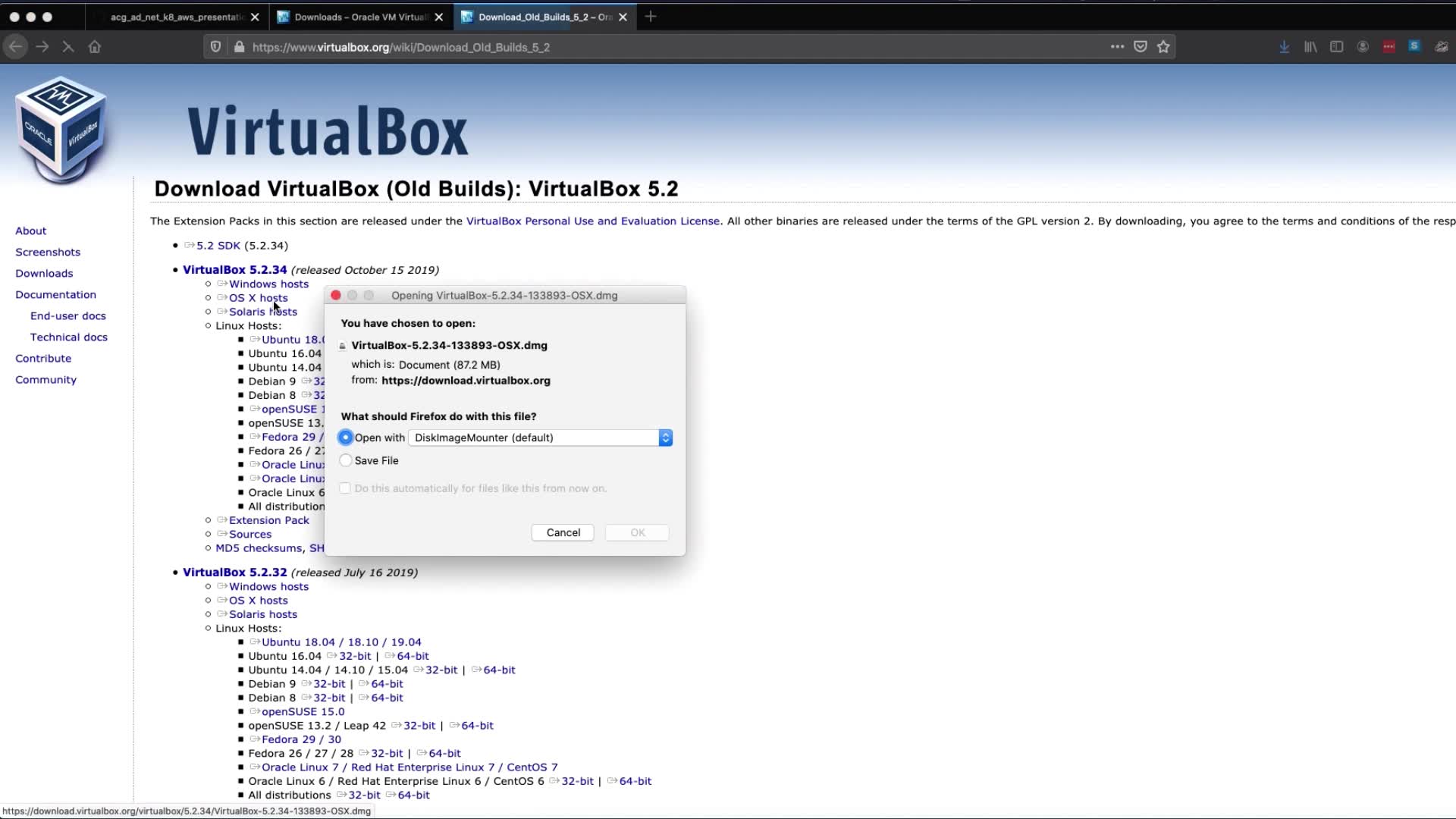Expand the DiskImageMounter application dropdown
The image size is (1456, 819).
click(x=665, y=438)
